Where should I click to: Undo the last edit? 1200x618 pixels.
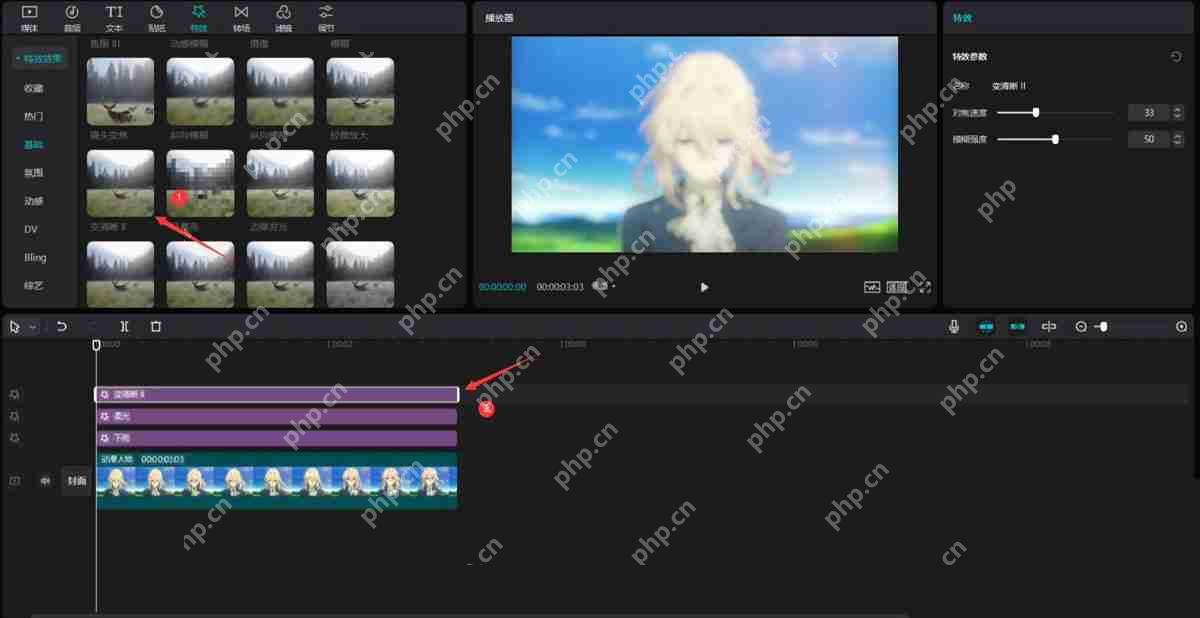[61, 326]
